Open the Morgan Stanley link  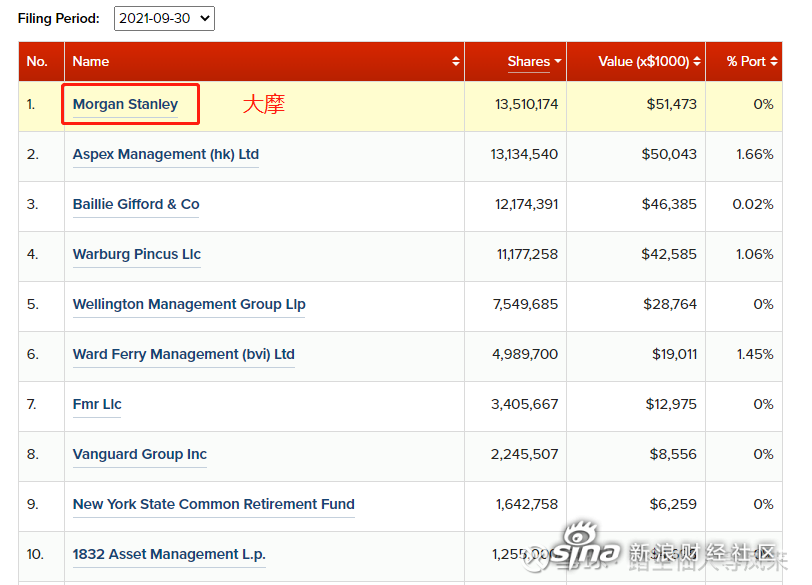(125, 104)
